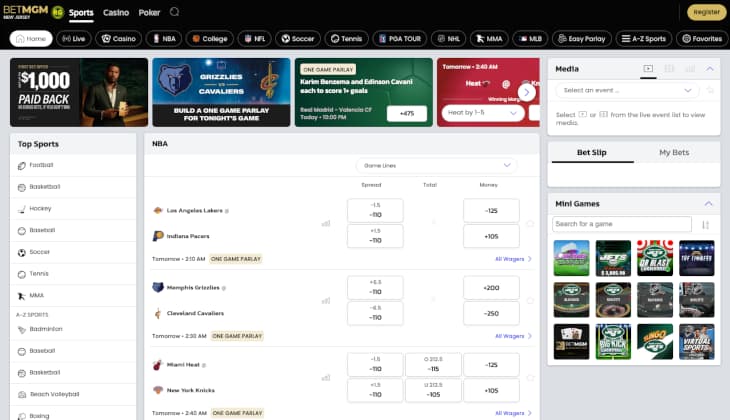Bet Lakers moneyline -125
Screen dimensions: 730x420
[491, 210]
